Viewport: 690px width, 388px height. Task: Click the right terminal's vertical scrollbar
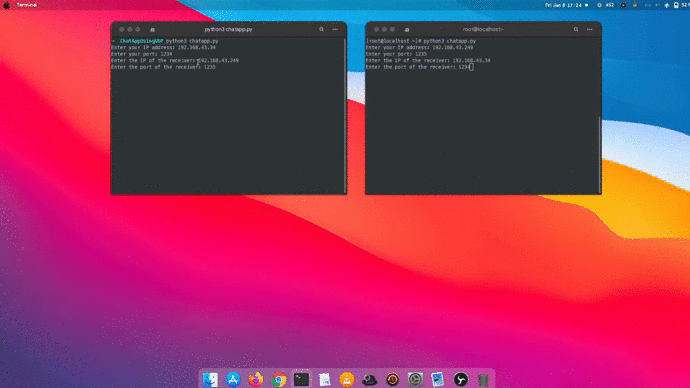click(x=600, y=154)
